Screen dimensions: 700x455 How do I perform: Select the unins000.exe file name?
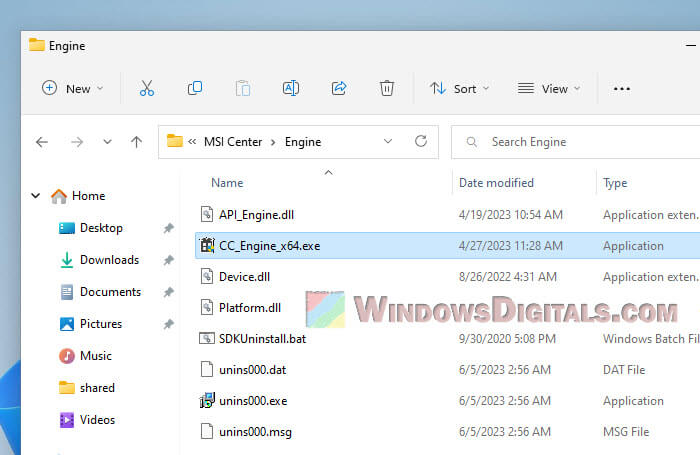[253, 401]
